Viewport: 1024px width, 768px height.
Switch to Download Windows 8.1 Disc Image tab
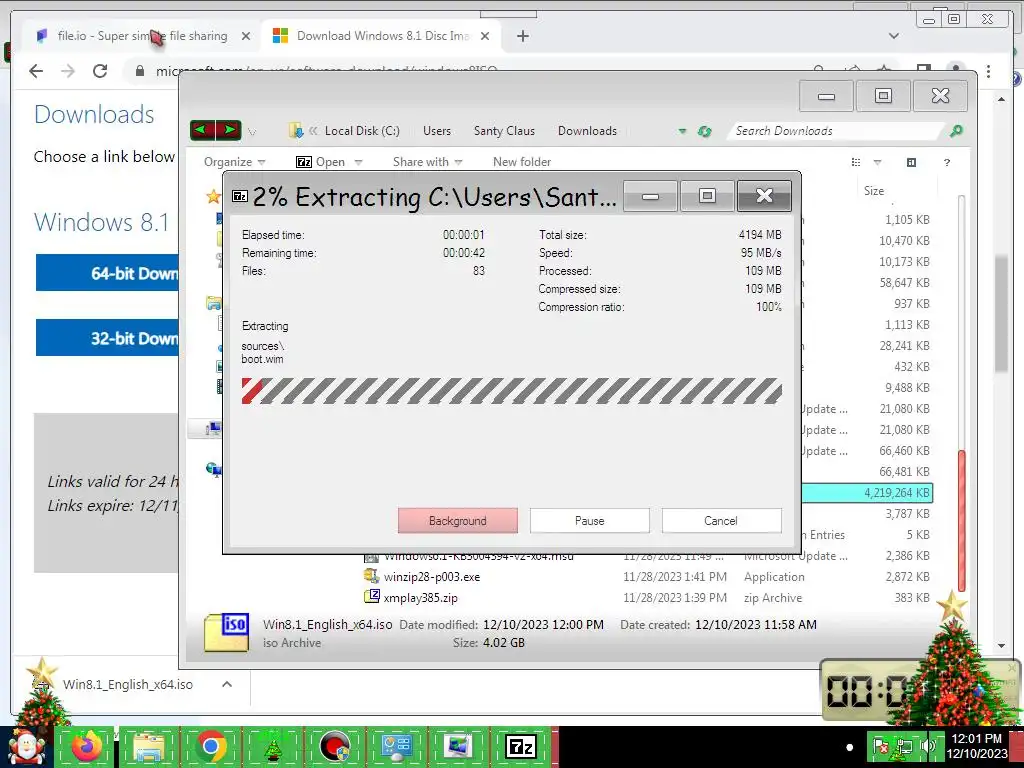pos(382,36)
